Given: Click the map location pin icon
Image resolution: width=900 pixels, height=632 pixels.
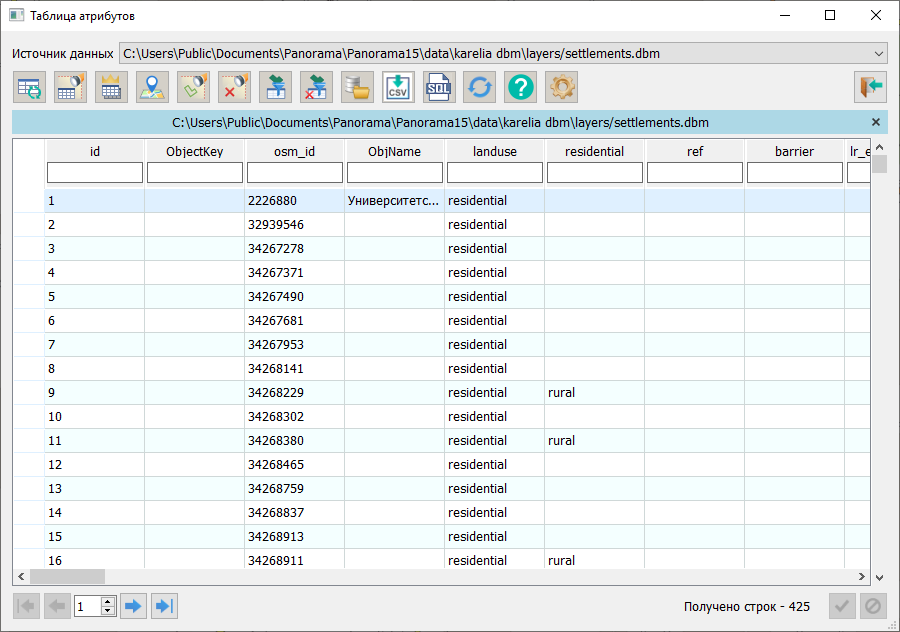Looking at the screenshot, I should 152,88.
